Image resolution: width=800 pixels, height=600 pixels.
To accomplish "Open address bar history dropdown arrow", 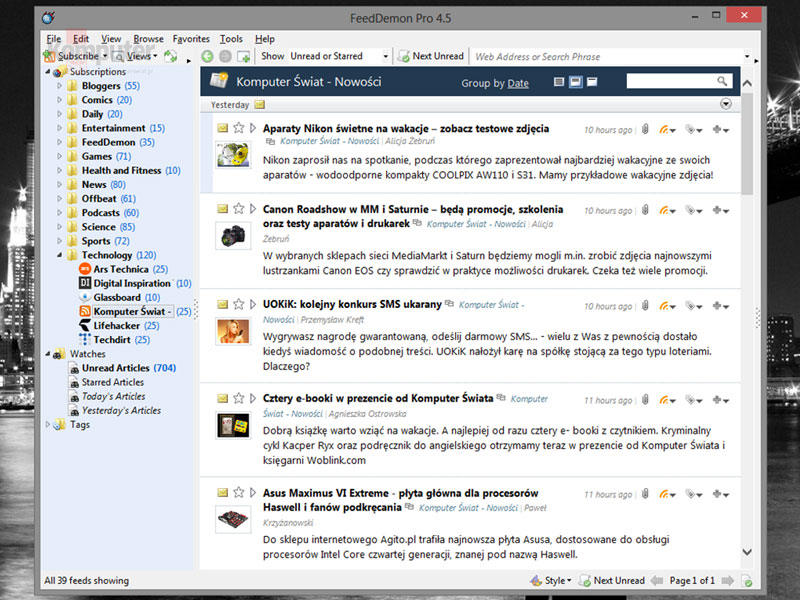I will [746, 57].
